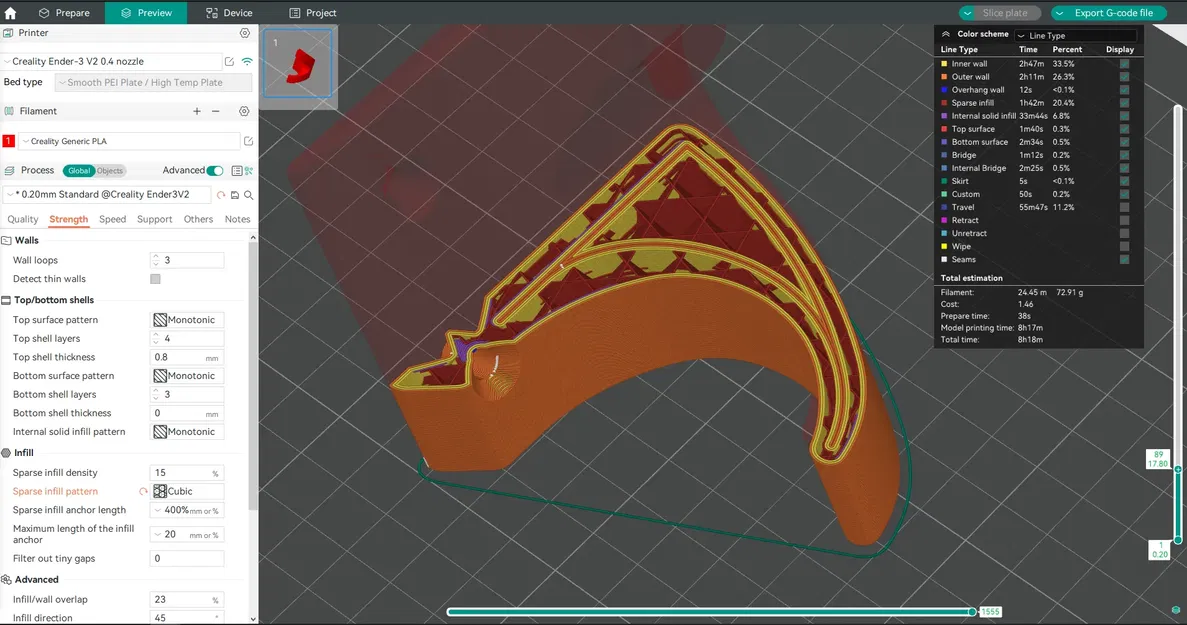
Task: Collapse the color scheme legend panel
Action: (946, 34)
